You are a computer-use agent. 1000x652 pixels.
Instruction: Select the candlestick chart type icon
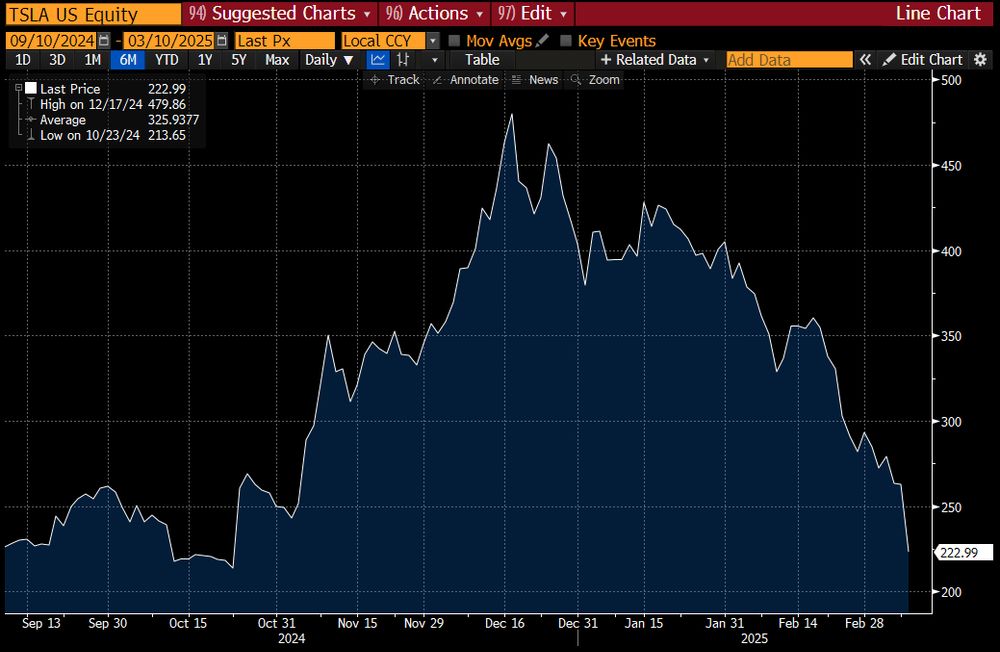[x=403, y=60]
